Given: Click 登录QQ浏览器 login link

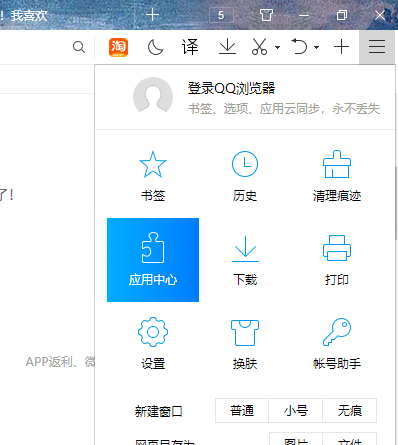Looking at the screenshot, I should [x=232, y=88].
